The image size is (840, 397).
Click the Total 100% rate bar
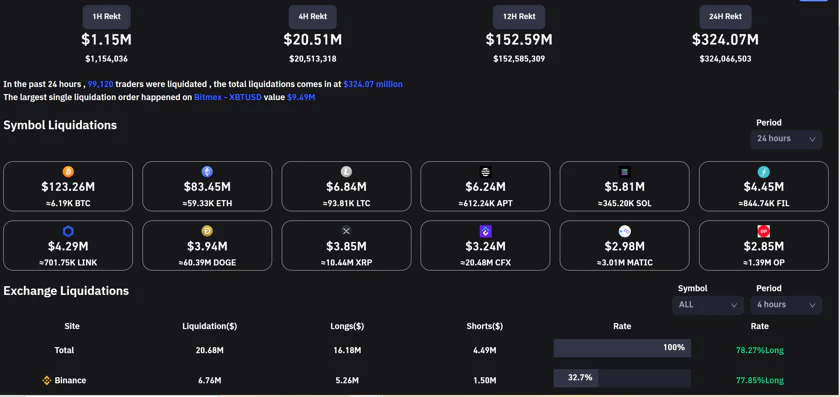tap(622, 348)
